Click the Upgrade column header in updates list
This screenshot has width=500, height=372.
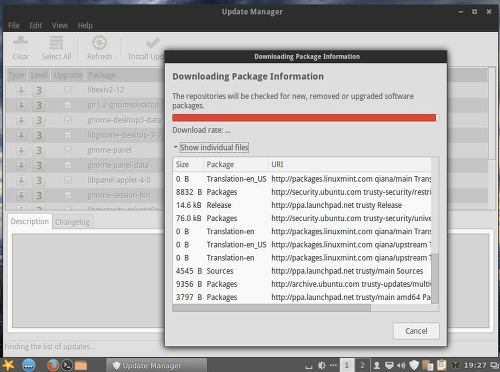pos(68,75)
